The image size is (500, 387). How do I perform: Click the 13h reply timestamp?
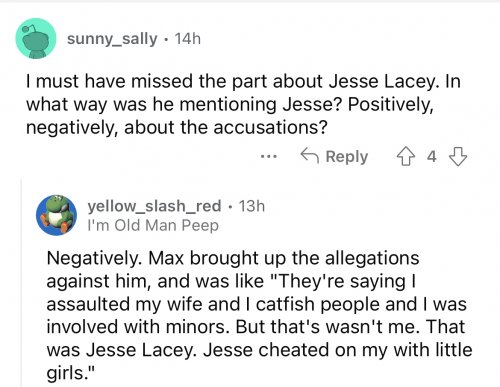tap(252, 206)
